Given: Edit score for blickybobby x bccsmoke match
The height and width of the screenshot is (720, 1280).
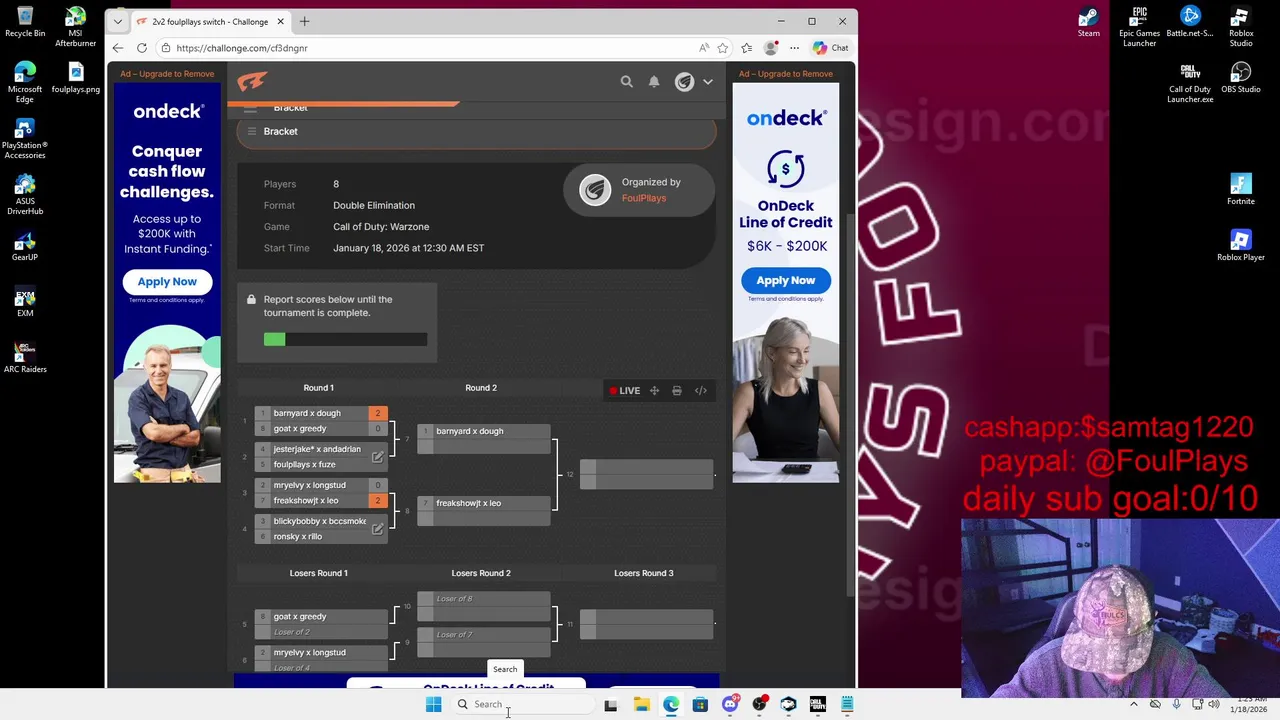Looking at the screenshot, I should (x=378, y=529).
